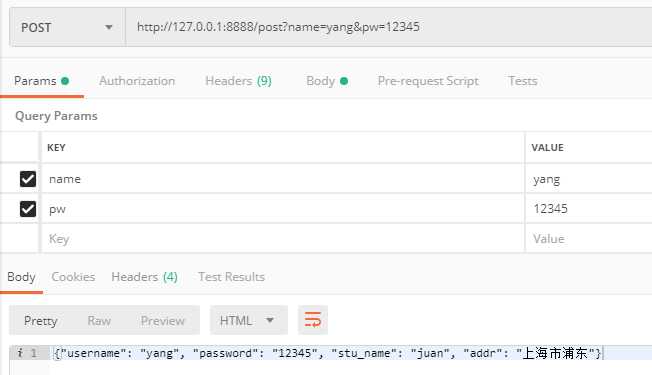Image resolution: width=652 pixels, height=375 pixels.
Task: Click the empty Key placeholder field
Action: tap(282, 239)
